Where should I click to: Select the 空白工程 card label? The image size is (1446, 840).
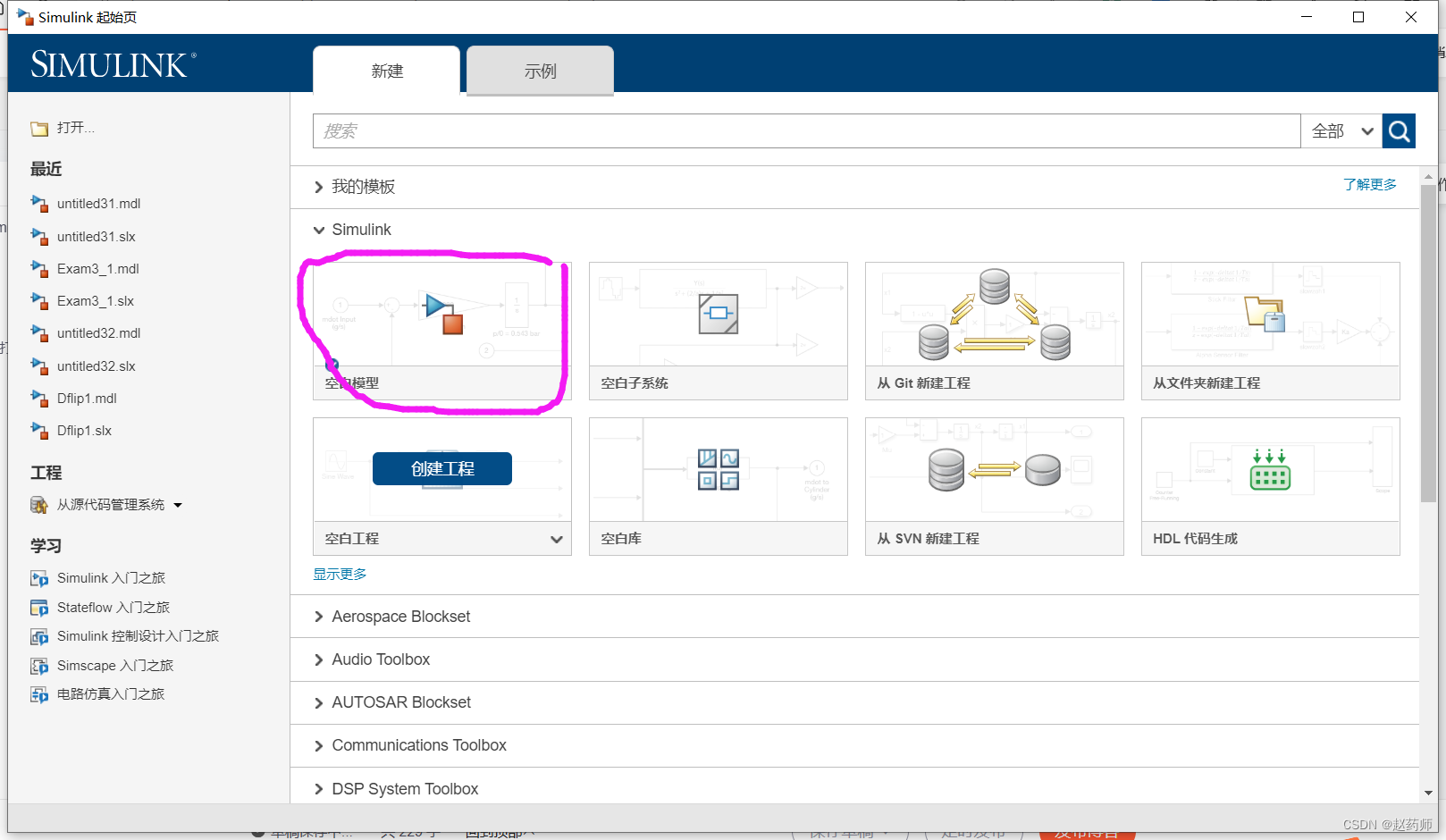point(352,539)
